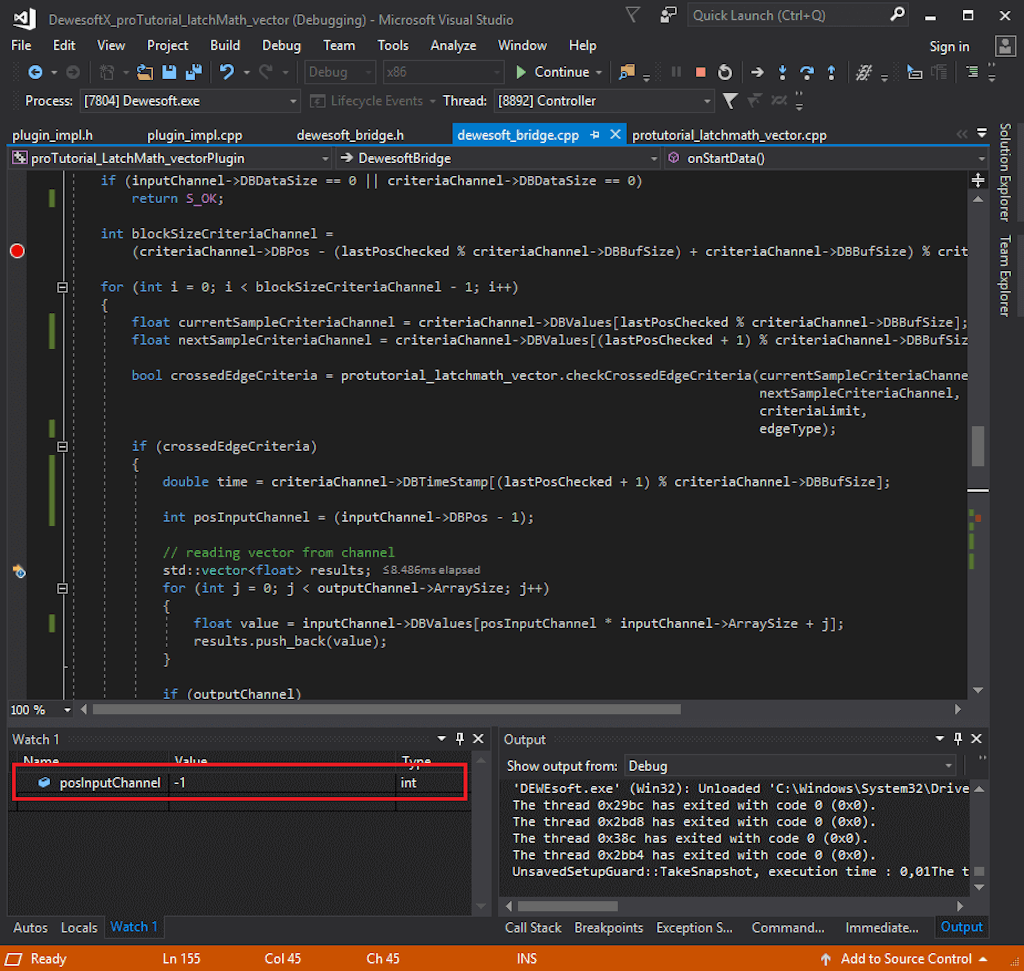The image size is (1024, 971).
Task: Open the Watch 1 window options arrow
Action: coord(441,739)
